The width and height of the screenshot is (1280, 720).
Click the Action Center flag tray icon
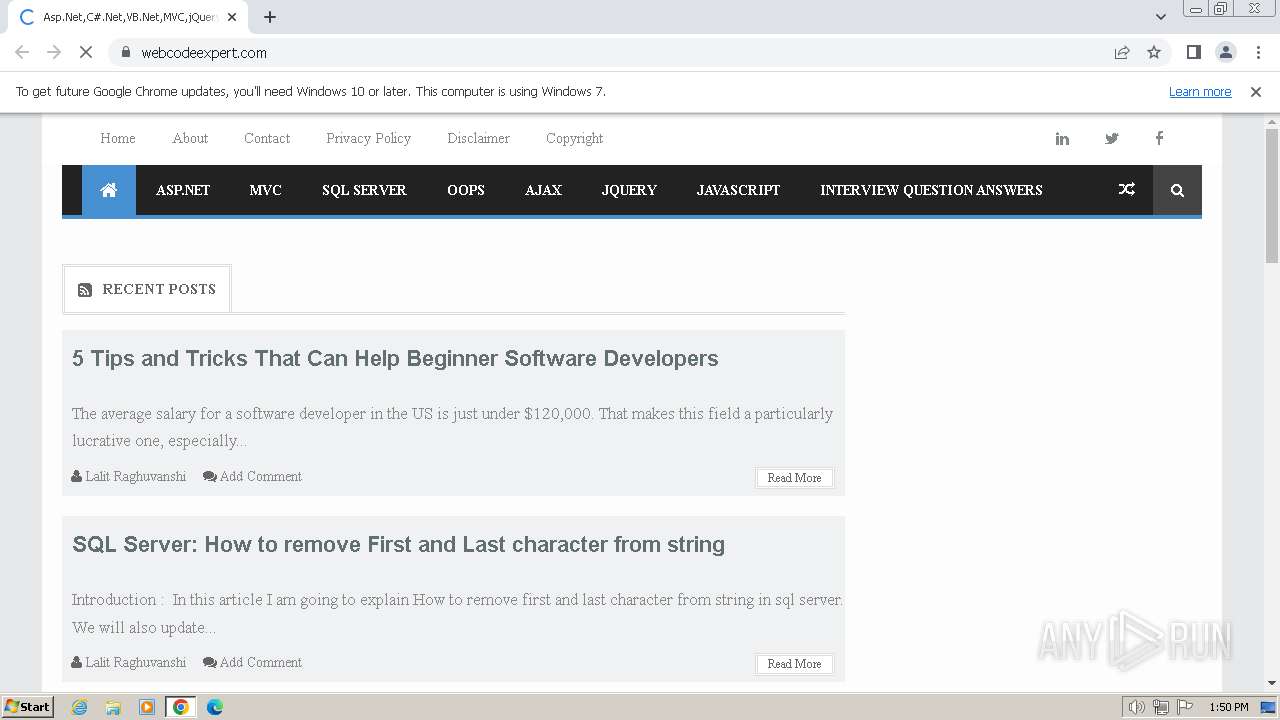coord(1184,707)
